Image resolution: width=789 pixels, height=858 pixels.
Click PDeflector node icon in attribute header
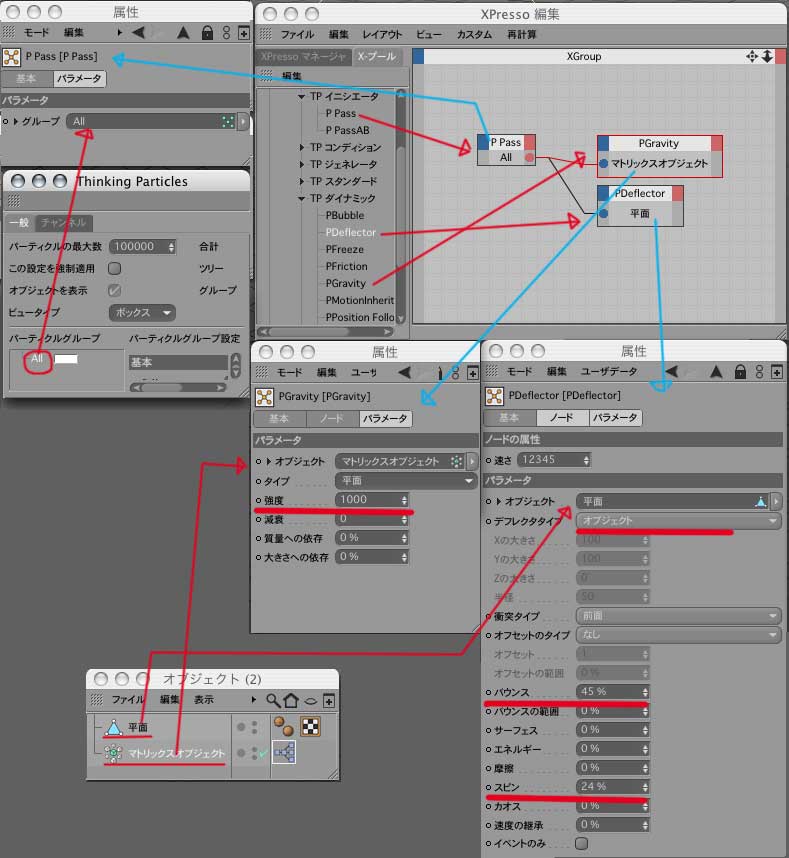tap(494, 396)
